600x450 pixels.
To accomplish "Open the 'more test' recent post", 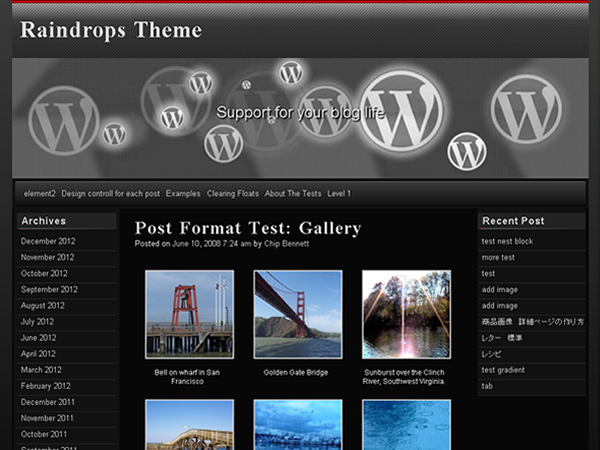I will click(497, 257).
